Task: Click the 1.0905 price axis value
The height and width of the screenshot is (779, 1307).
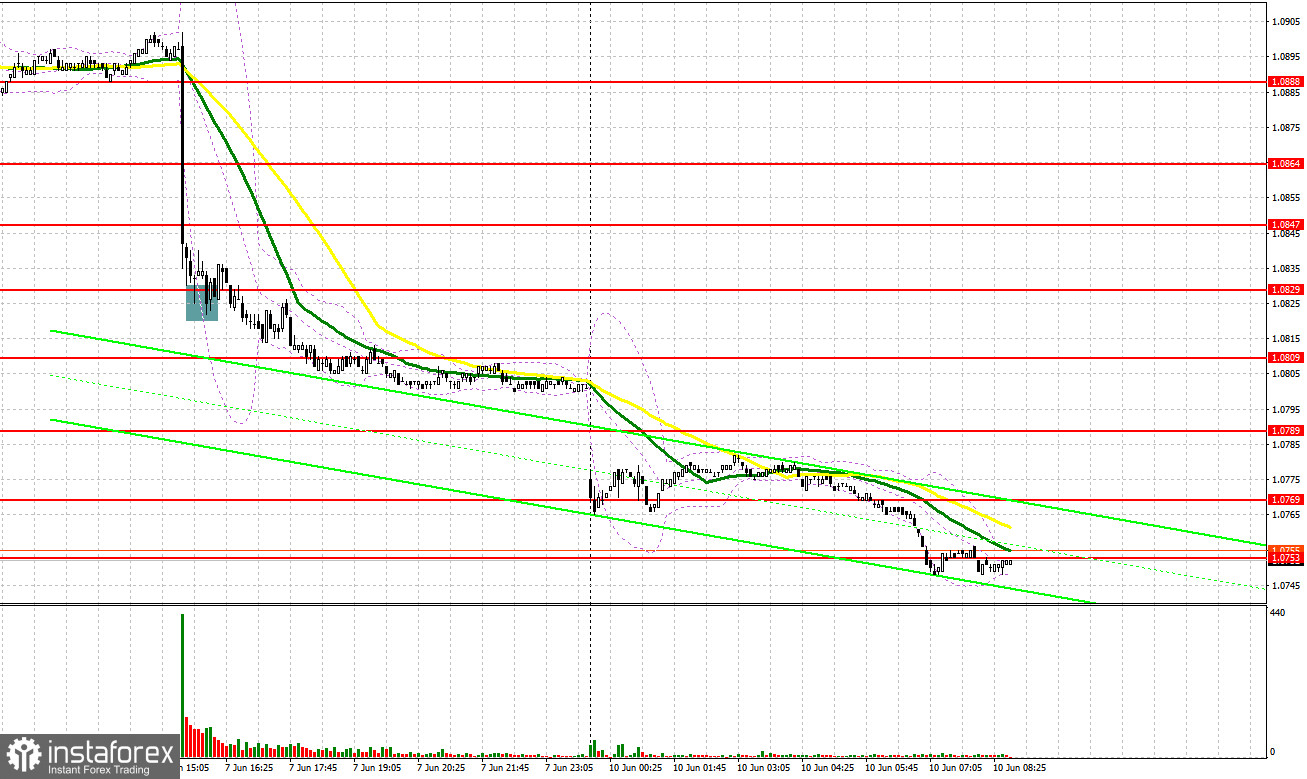Action: coord(1285,21)
